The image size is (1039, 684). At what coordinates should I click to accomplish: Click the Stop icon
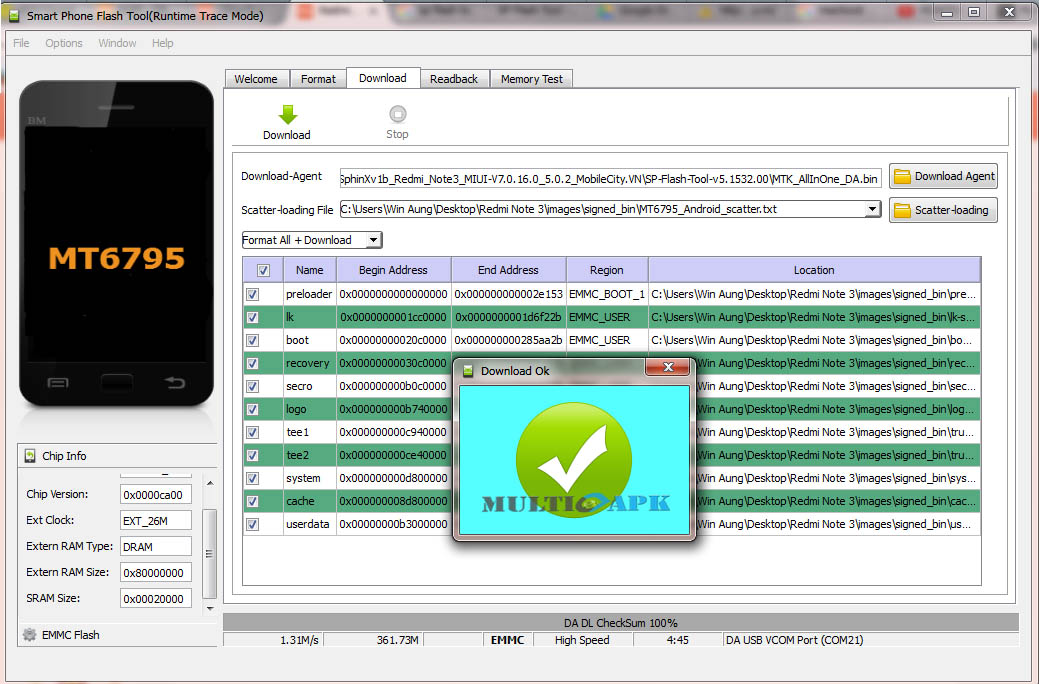396,113
